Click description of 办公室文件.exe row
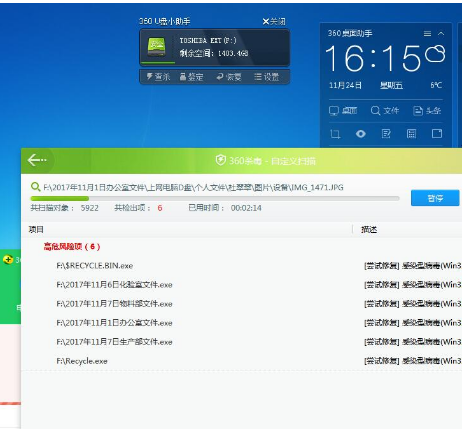 coord(413,323)
